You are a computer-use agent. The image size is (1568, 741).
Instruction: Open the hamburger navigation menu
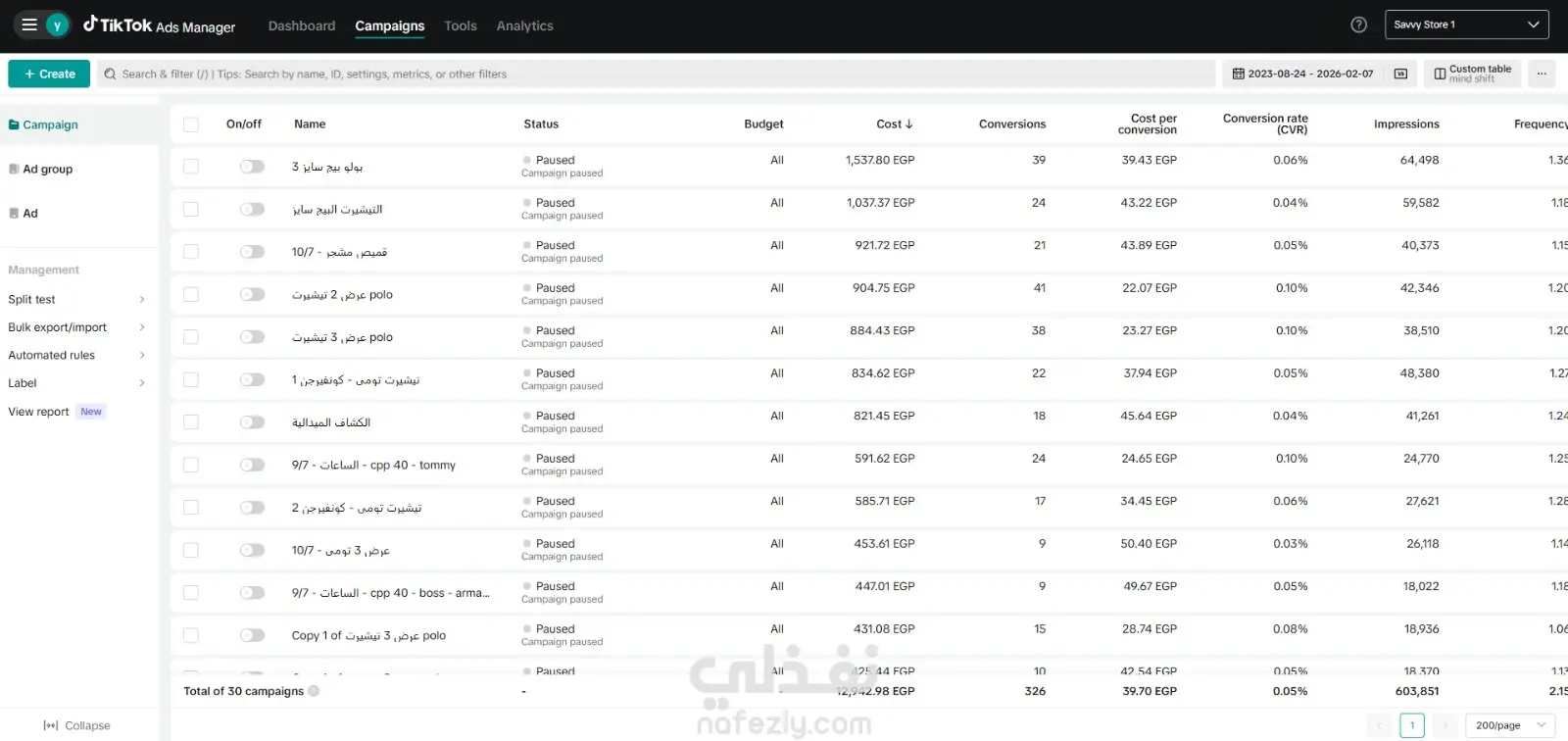[29, 25]
